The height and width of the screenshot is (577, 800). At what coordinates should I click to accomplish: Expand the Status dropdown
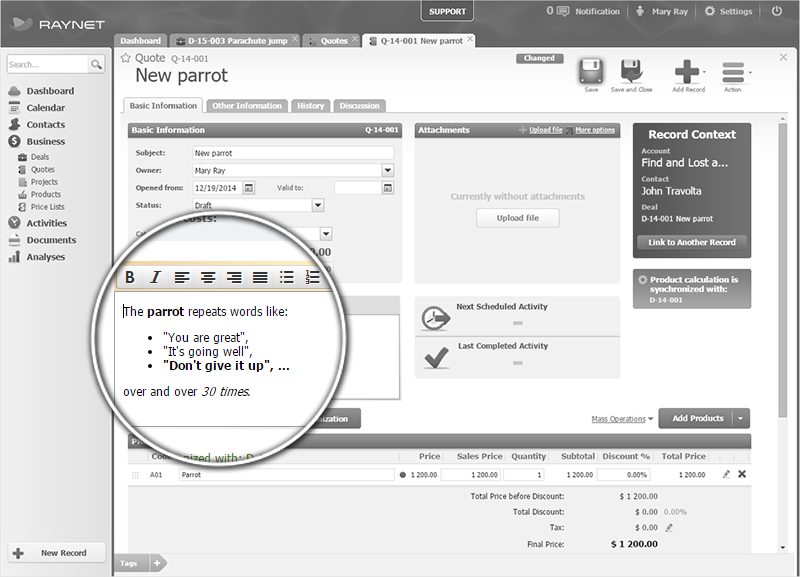pos(318,205)
